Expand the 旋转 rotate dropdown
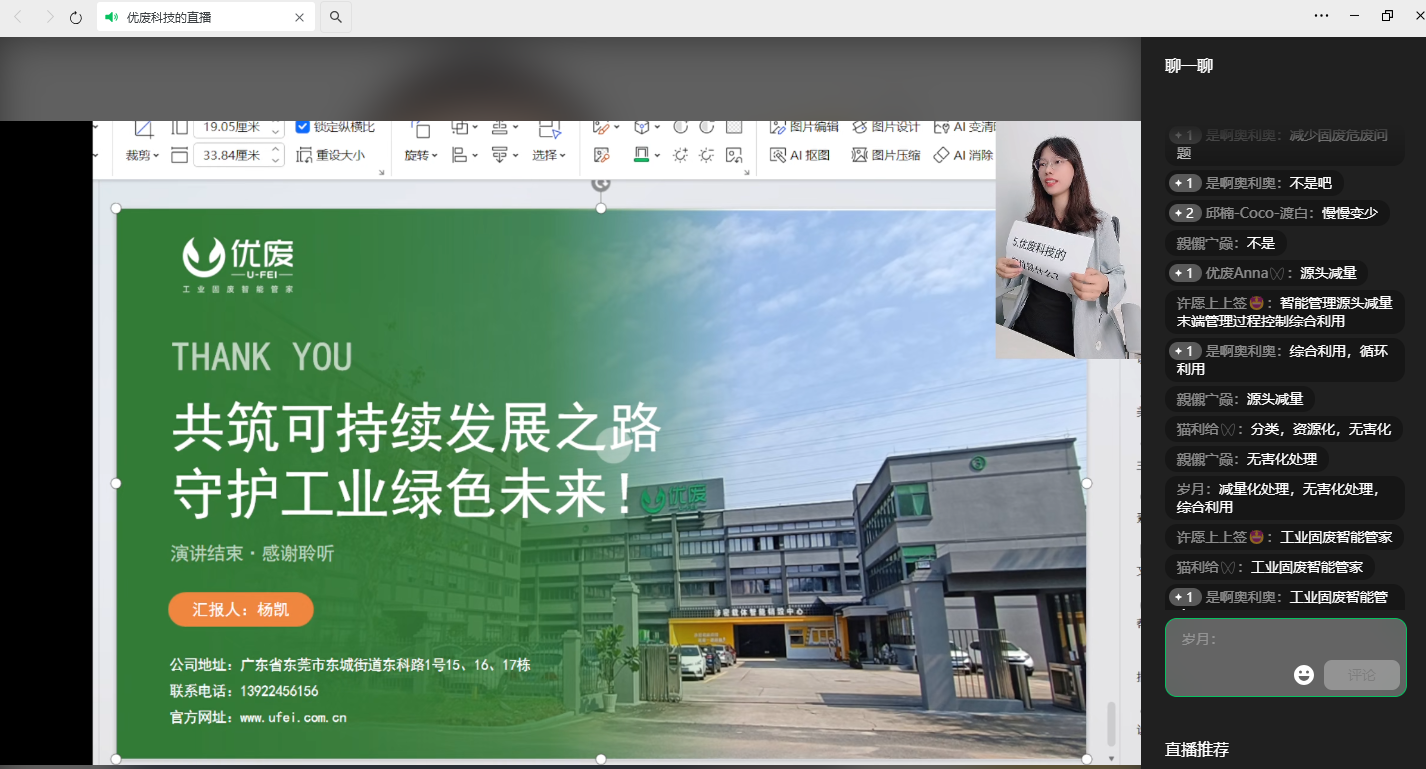The height and width of the screenshot is (769, 1426). click(x=421, y=155)
